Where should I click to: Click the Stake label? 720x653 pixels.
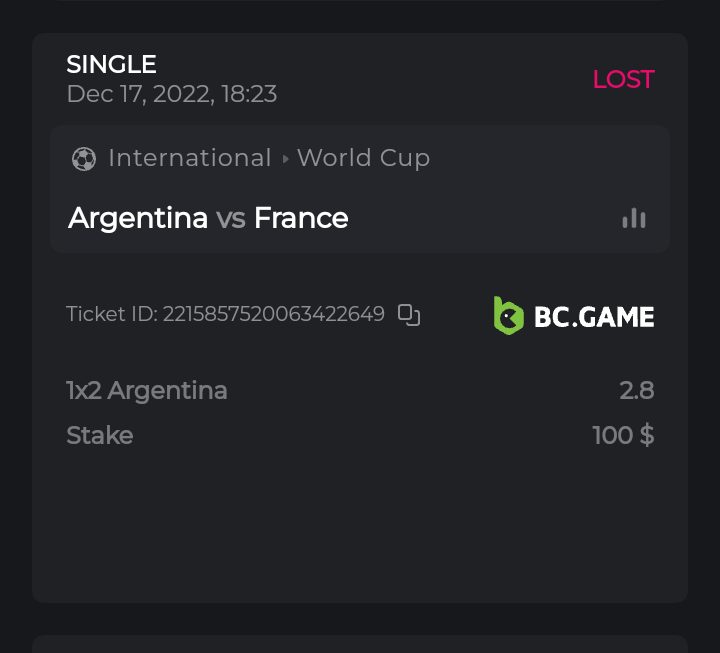99,435
